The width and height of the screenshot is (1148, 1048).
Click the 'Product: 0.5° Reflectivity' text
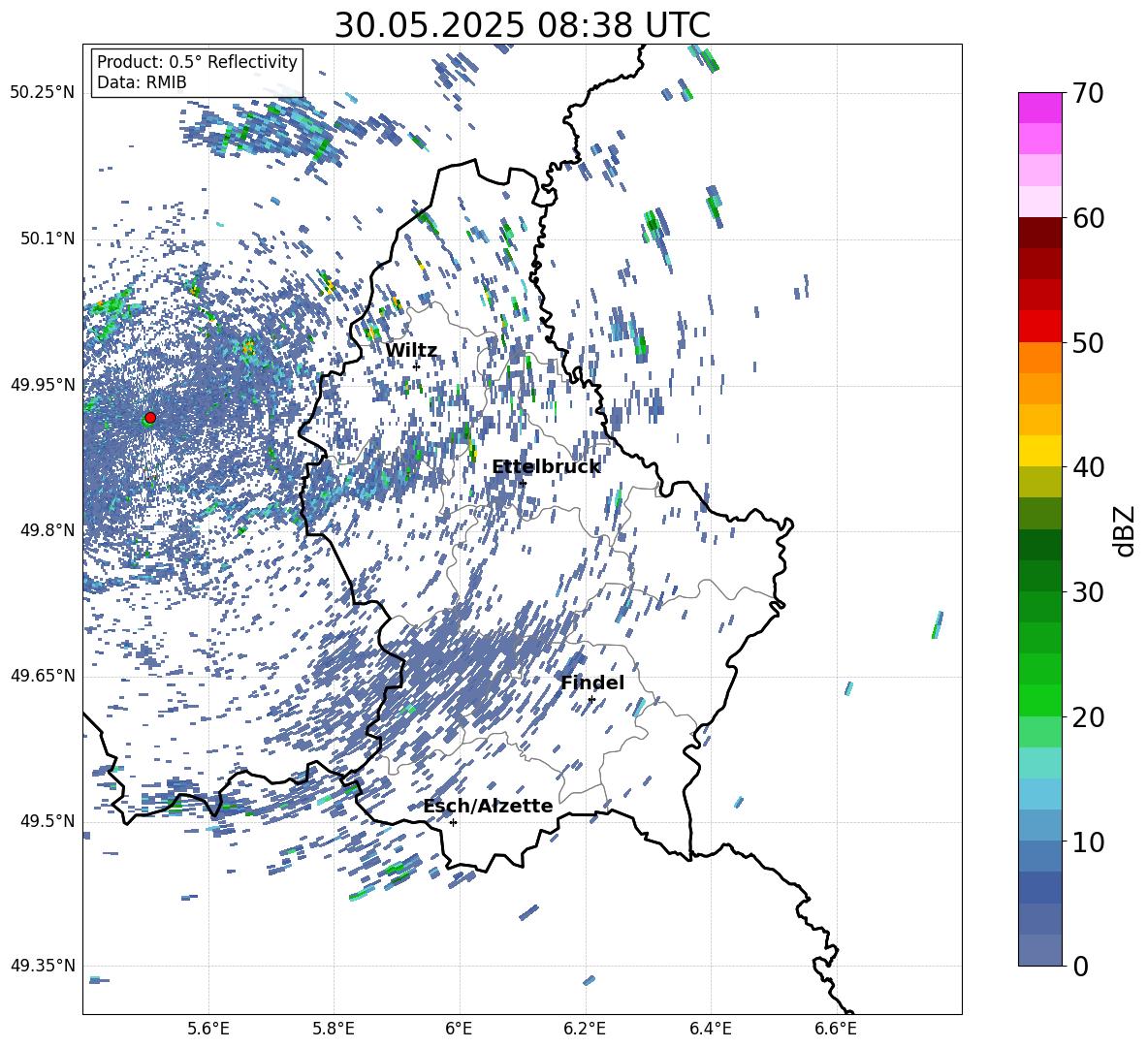197,62
